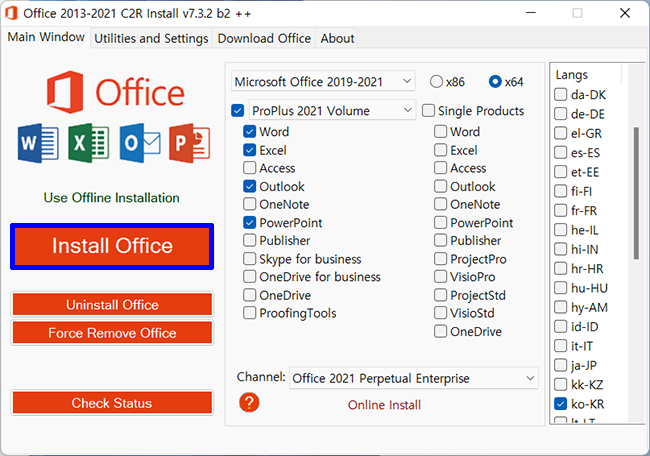Switch to Main Window tab
The height and width of the screenshot is (456, 650).
tap(46, 37)
